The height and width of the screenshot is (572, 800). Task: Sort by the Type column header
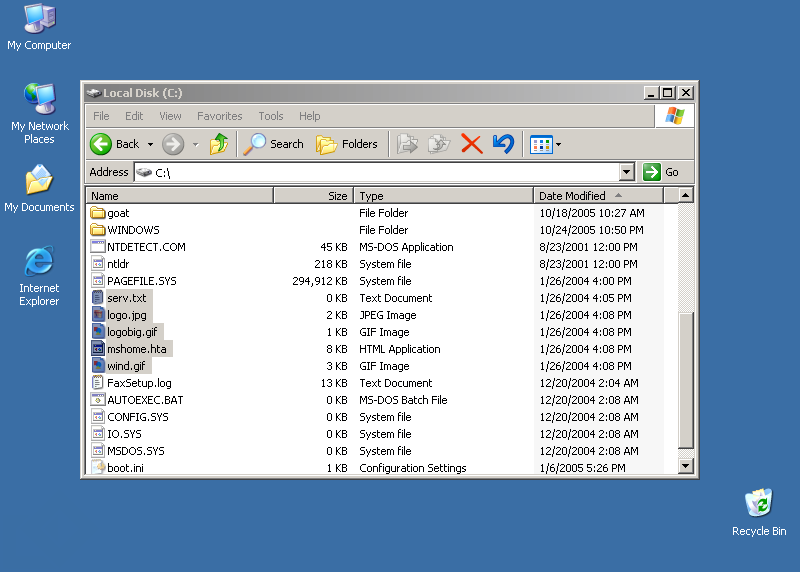coord(444,196)
